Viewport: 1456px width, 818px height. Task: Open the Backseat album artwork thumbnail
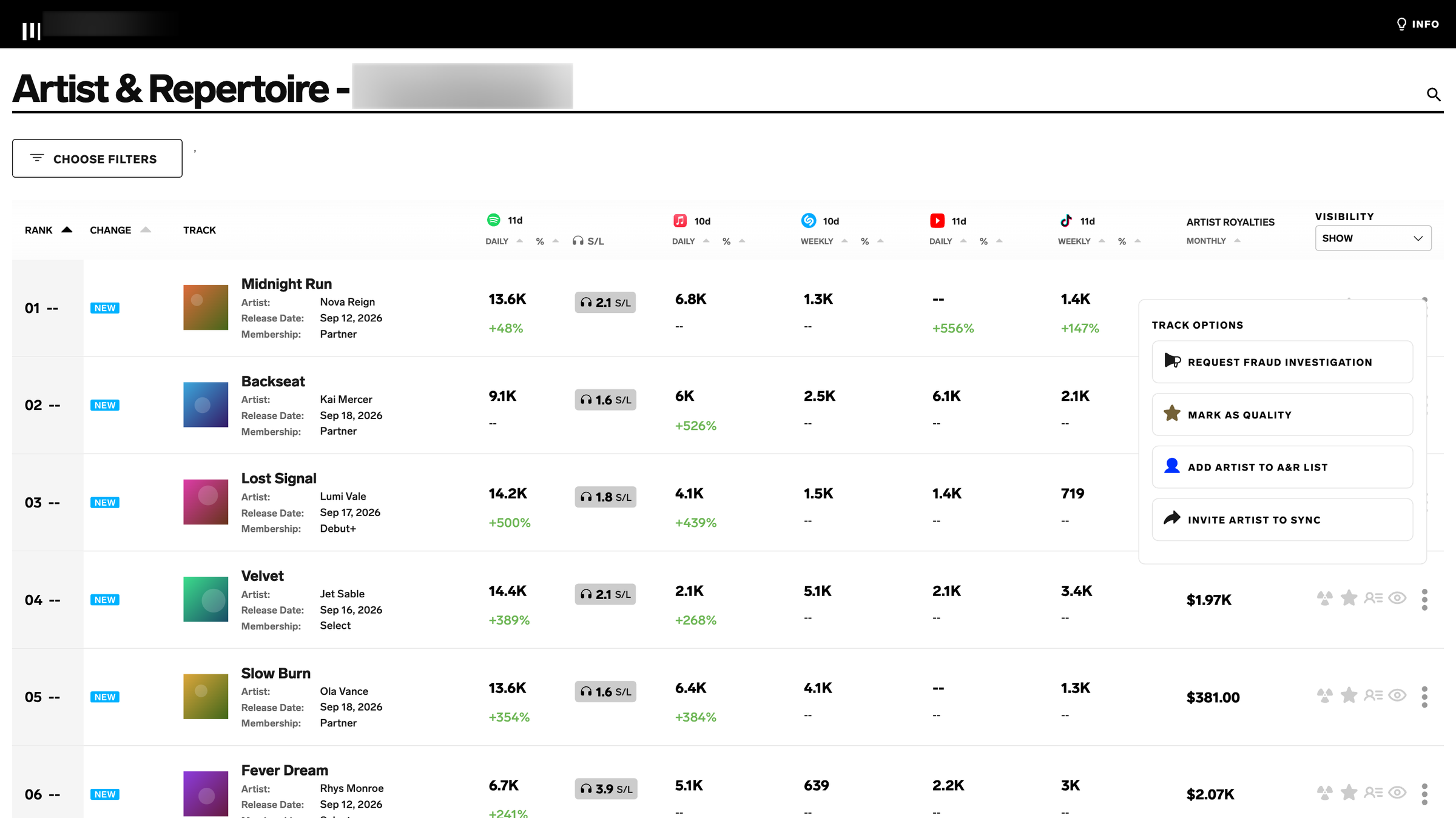(x=206, y=404)
